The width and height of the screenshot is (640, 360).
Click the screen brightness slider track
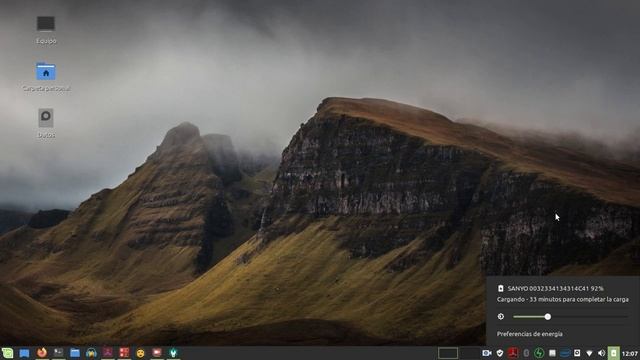[x=571, y=317]
